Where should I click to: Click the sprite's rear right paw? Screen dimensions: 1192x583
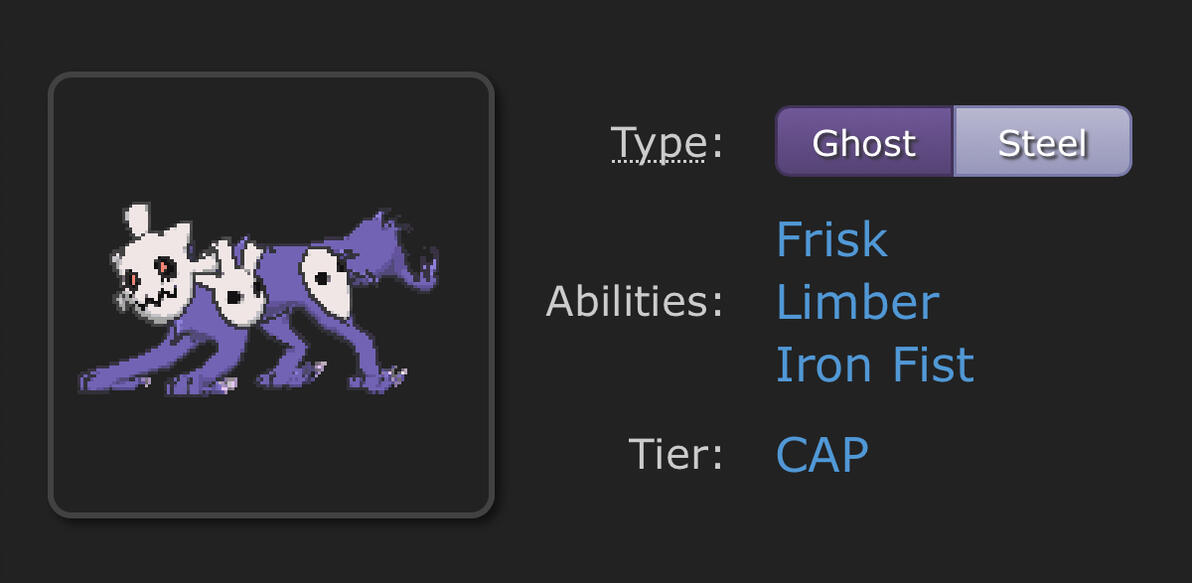coord(385,378)
